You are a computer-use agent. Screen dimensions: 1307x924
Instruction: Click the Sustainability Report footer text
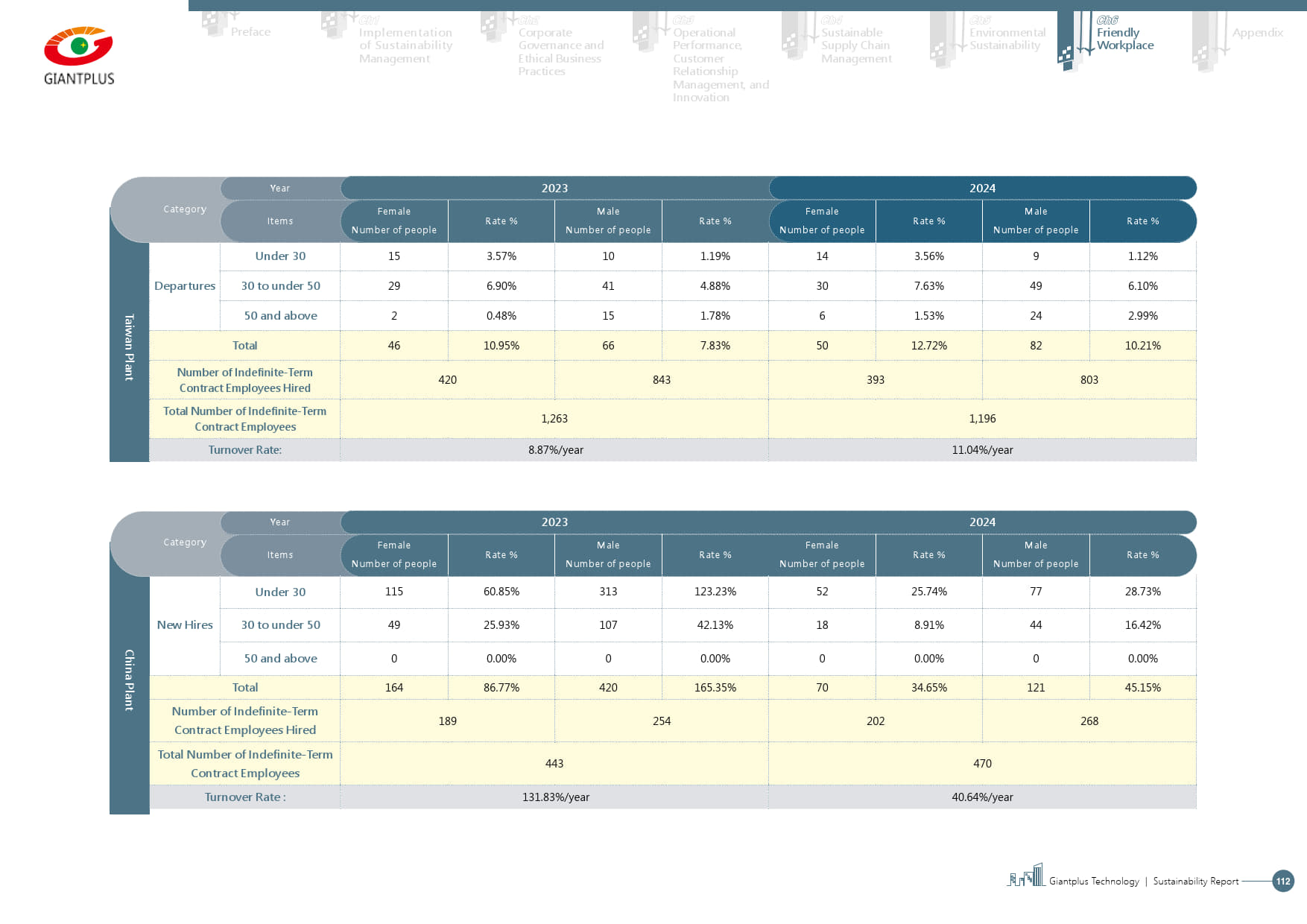(1195, 882)
